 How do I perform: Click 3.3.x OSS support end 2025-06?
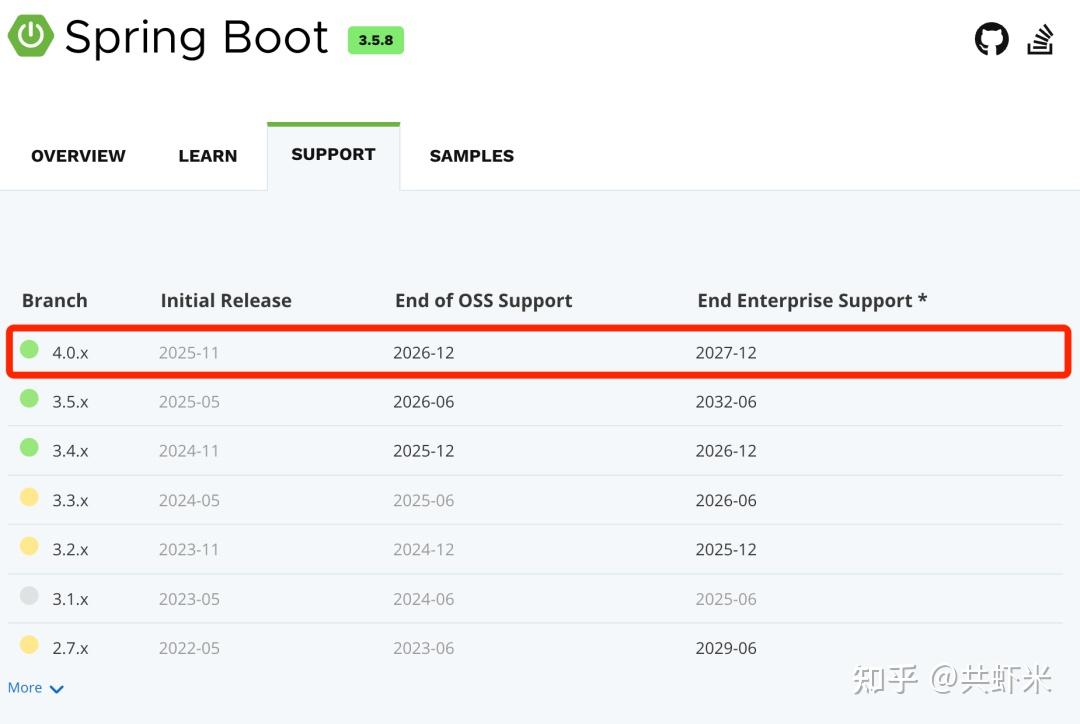click(x=424, y=500)
